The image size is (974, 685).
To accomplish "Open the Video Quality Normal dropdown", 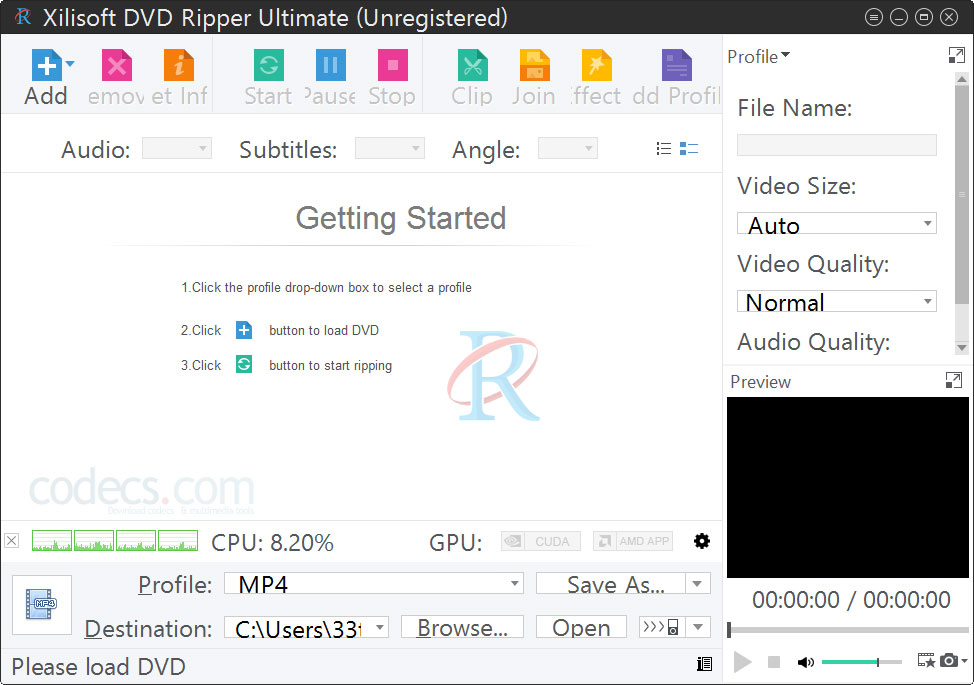I will [837, 301].
